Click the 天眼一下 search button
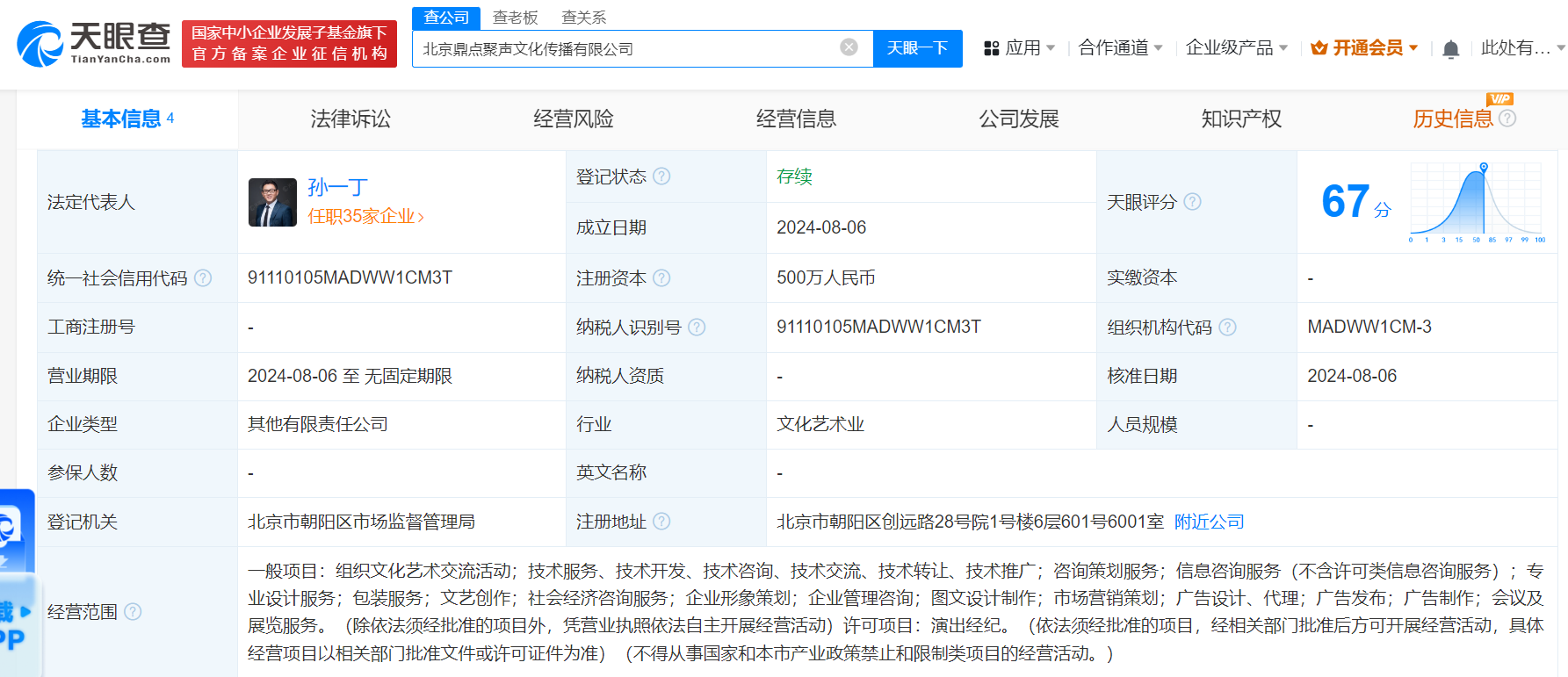This screenshot has height=677, width=1568. coord(917,48)
